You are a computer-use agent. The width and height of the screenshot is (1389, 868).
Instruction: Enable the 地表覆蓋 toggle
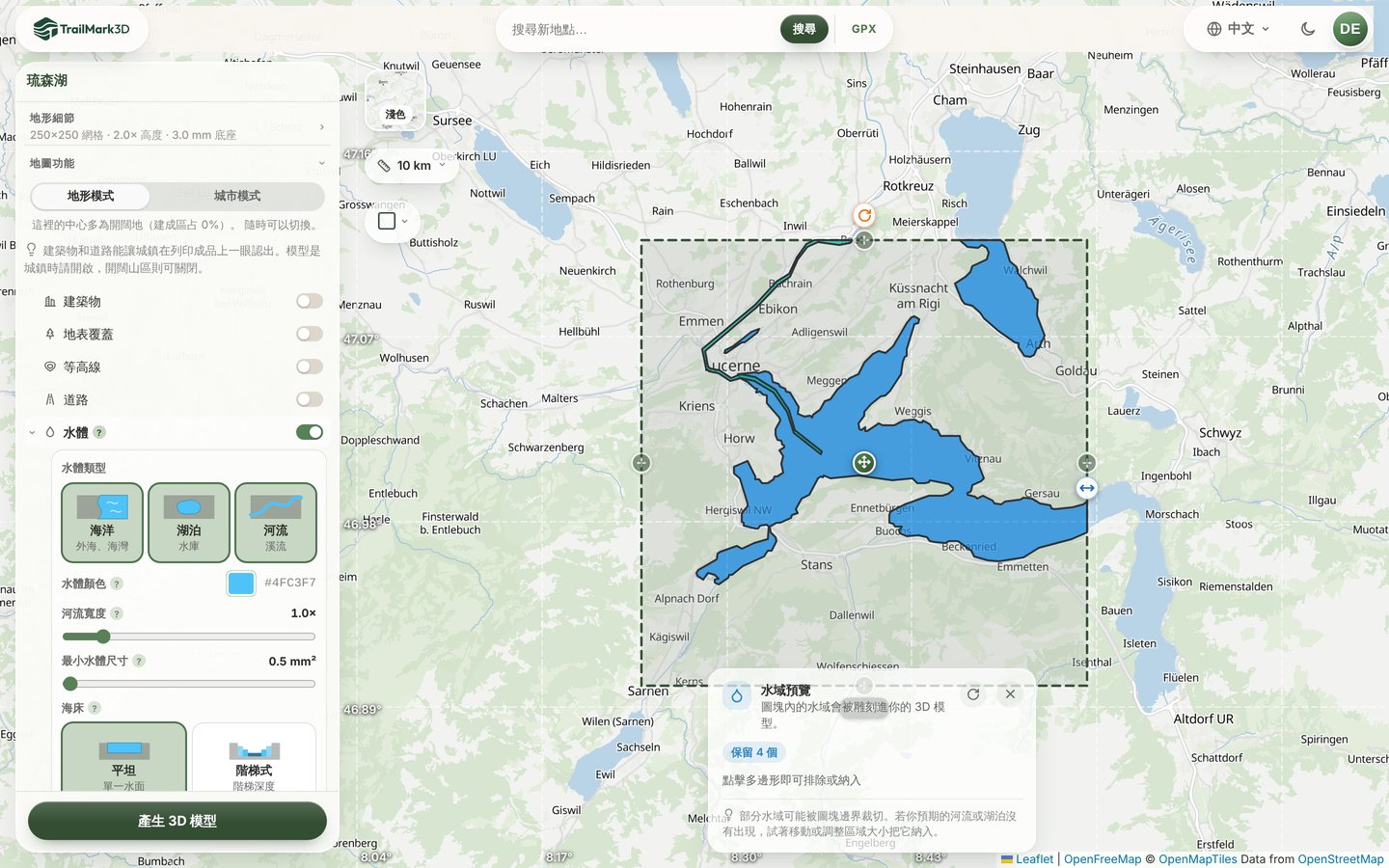tap(310, 334)
